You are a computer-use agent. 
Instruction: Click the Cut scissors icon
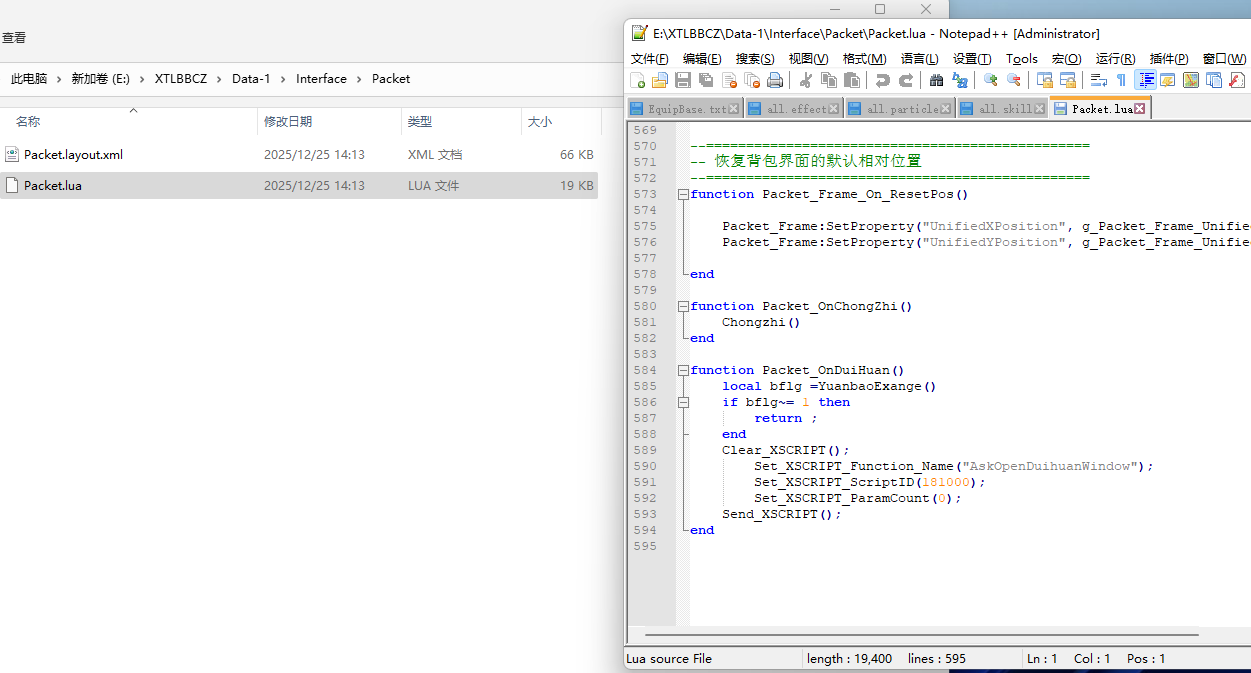point(806,80)
